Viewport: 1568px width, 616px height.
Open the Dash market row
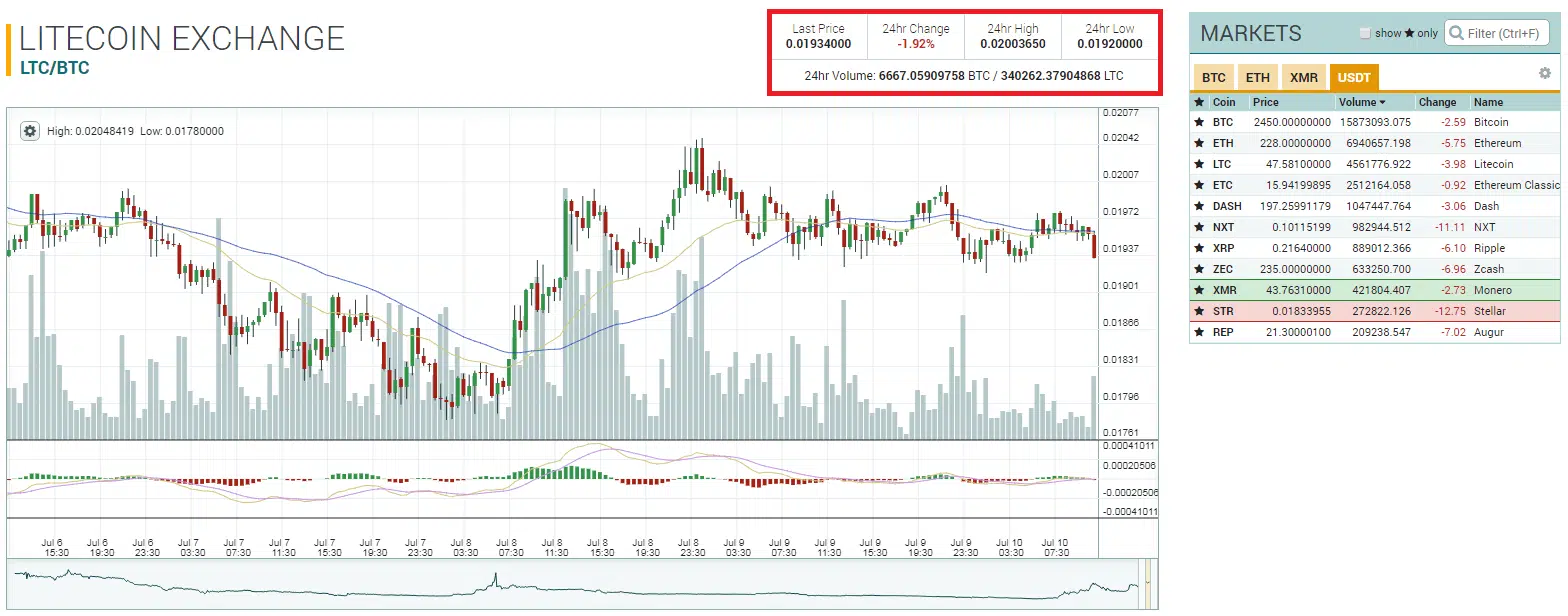pos(1374,206)
